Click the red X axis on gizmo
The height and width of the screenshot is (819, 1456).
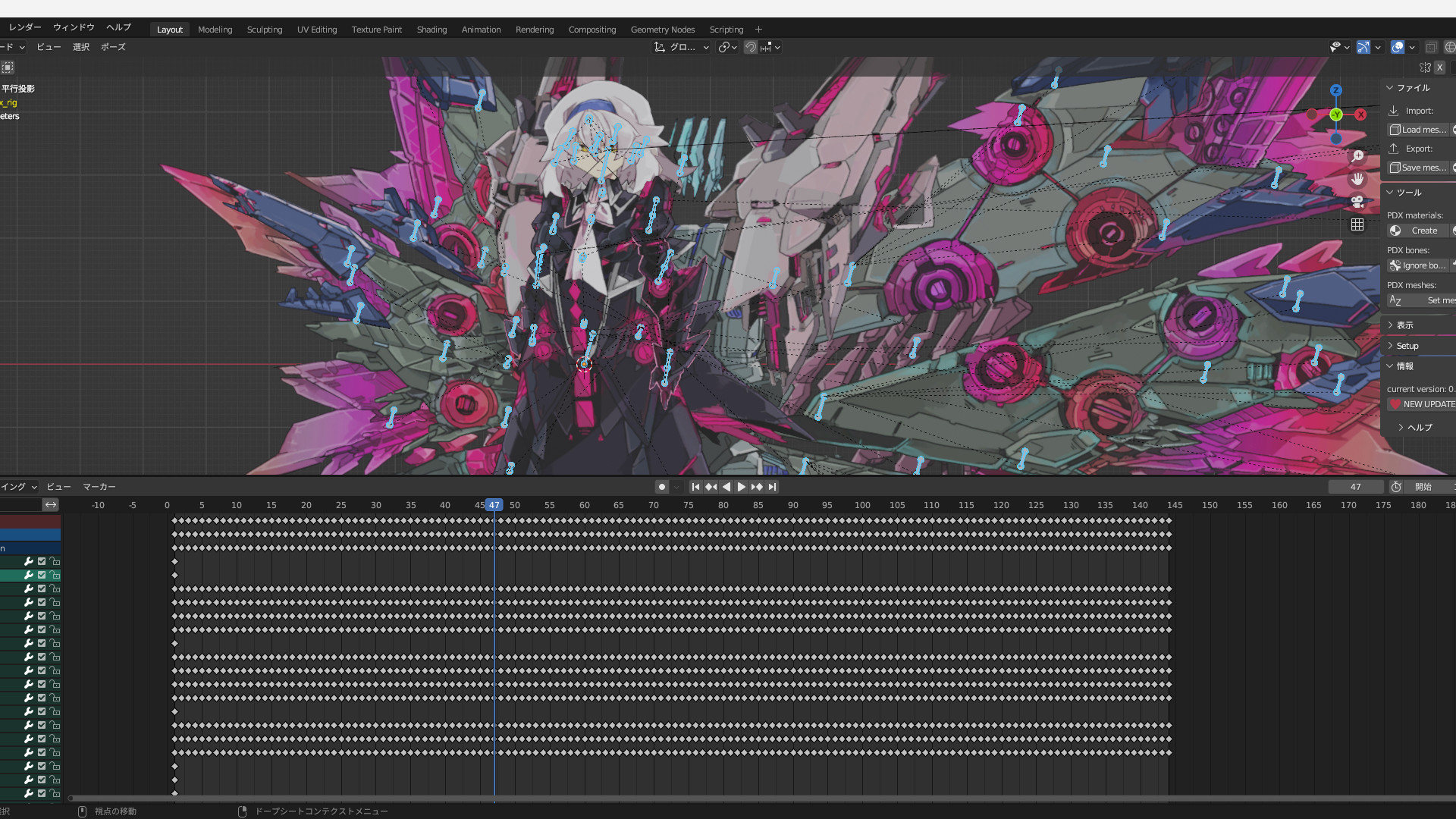click(1361, 115)
